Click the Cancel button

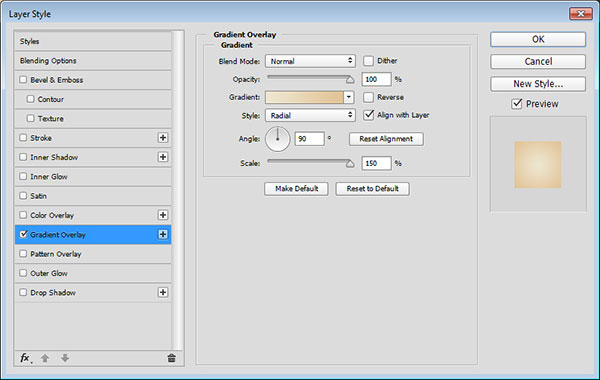pyautogui.click(x=538, y=61)
